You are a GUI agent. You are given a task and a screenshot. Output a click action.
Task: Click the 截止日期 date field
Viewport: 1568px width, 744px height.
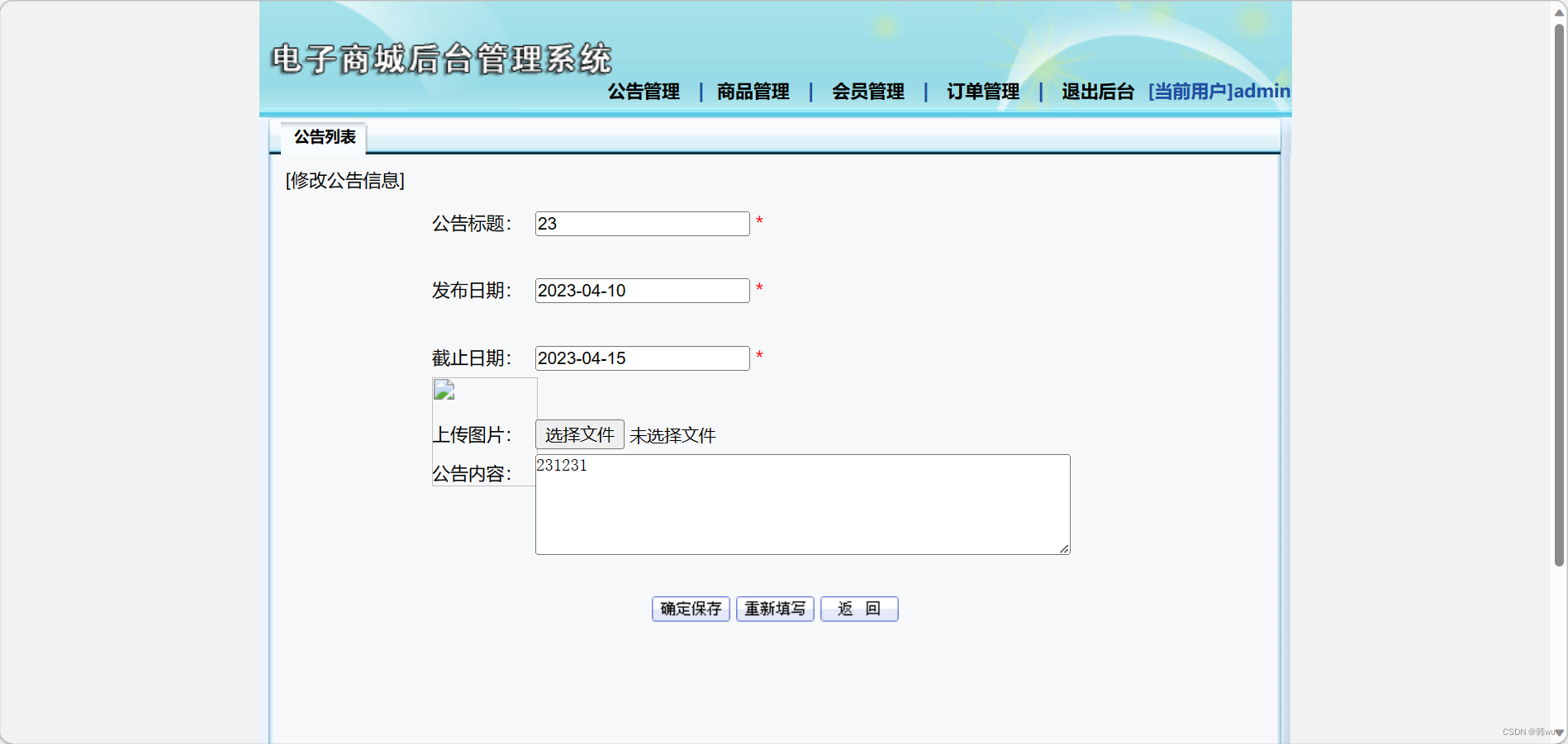(642, 358)
